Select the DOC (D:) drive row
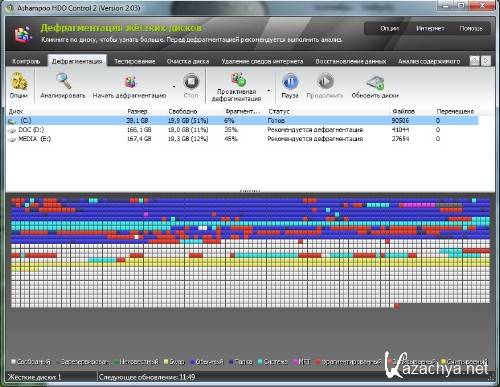 point(243,130)
